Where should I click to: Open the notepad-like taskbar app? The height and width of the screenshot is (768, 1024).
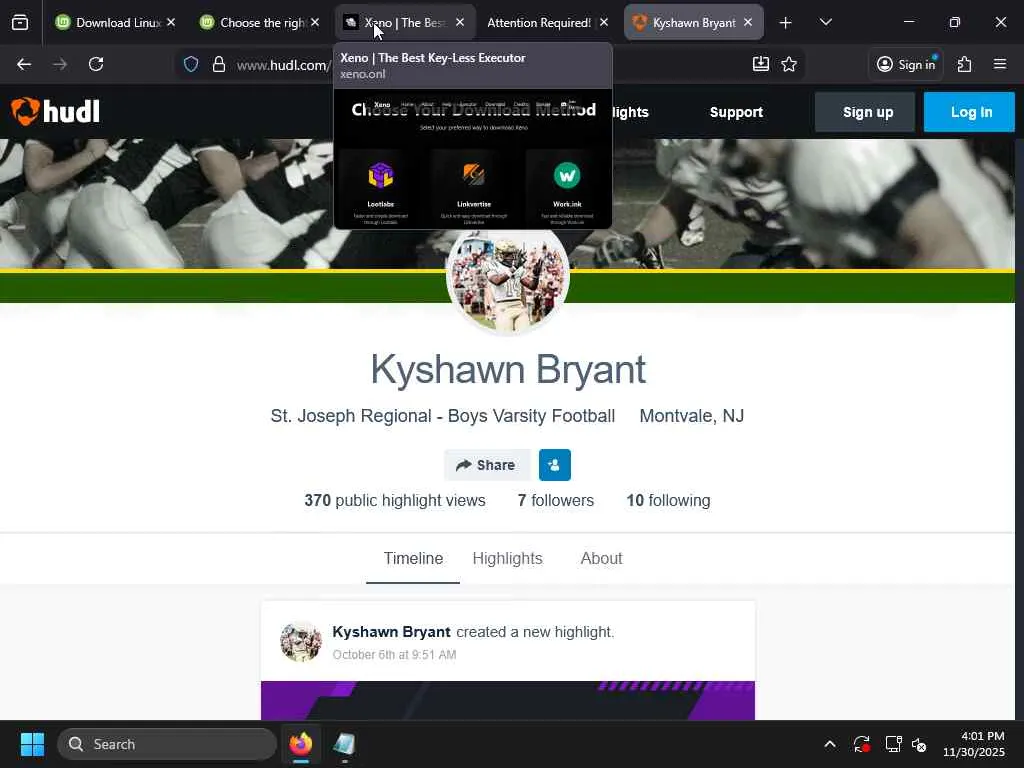[344, 744]
